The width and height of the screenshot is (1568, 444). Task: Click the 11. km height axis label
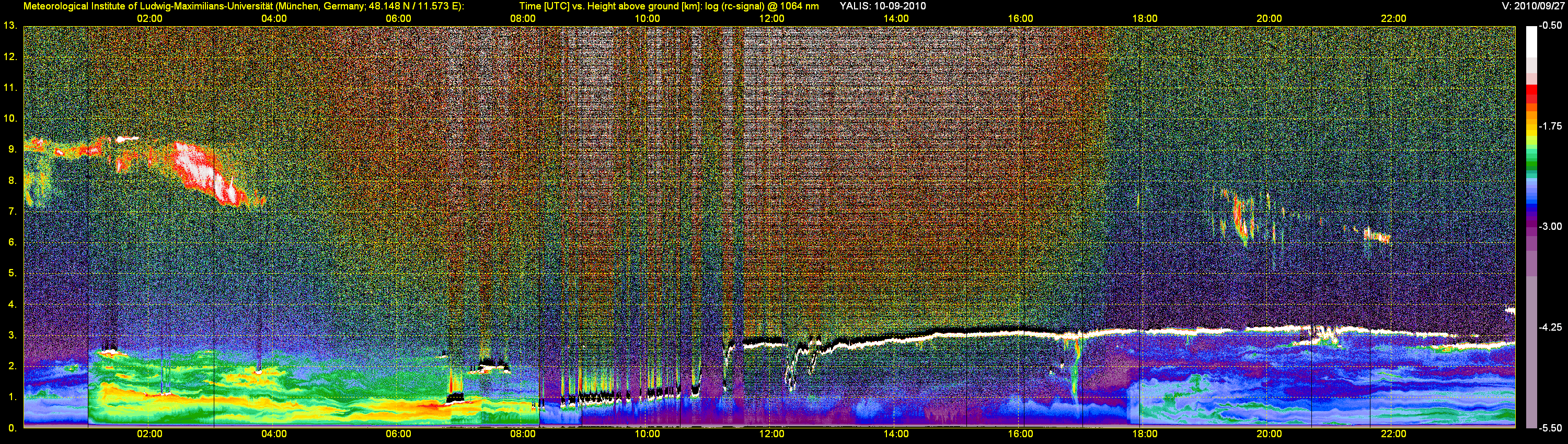click(10, 88)
